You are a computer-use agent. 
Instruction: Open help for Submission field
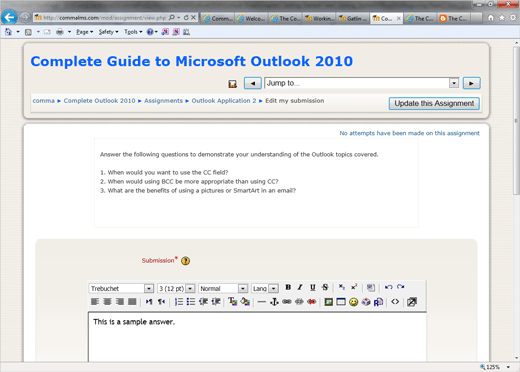[186, 261]
